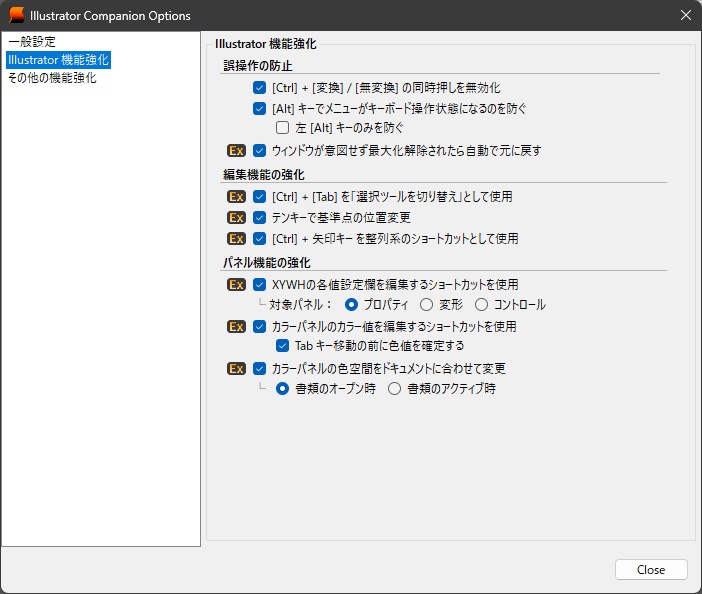Uncheck [Ctrl] + [Tab] 選択ツール切り替え option
The height and width of the screenshot is (594, 702).
point(259,197)
